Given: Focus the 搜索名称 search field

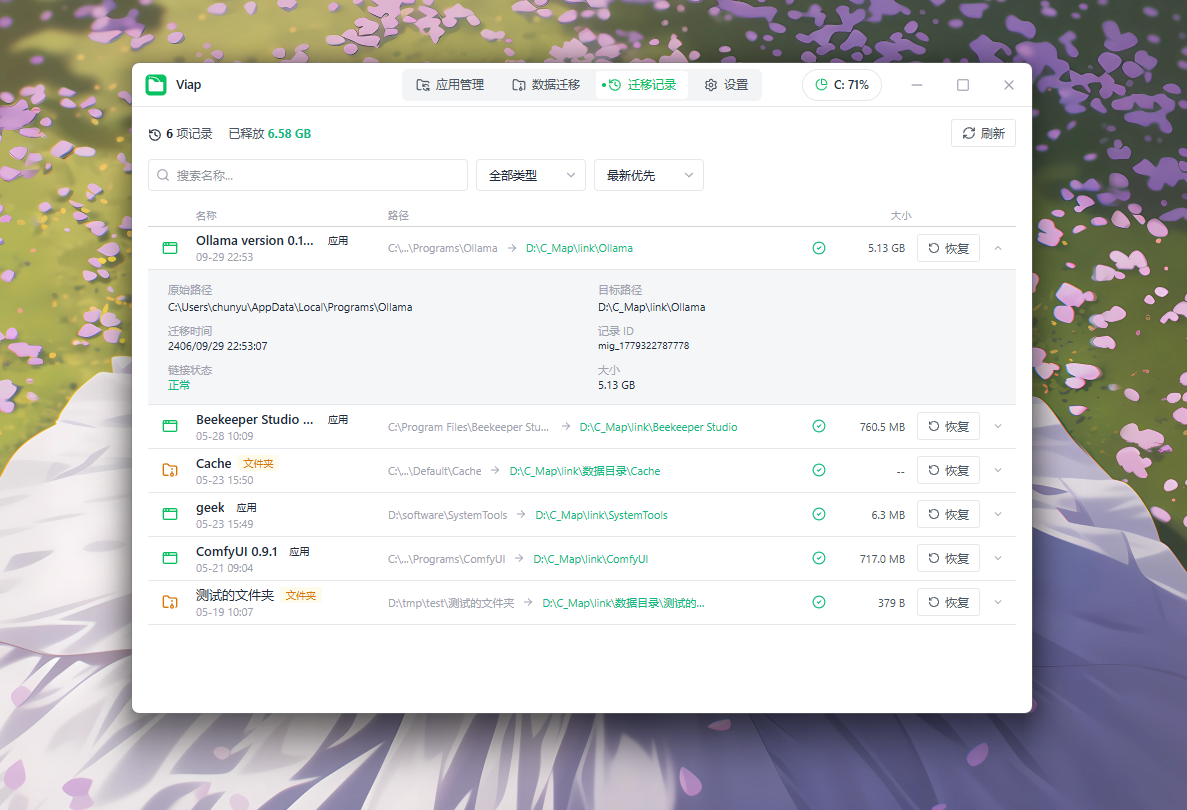Looking at the screenshot, I should coord(308,175).
